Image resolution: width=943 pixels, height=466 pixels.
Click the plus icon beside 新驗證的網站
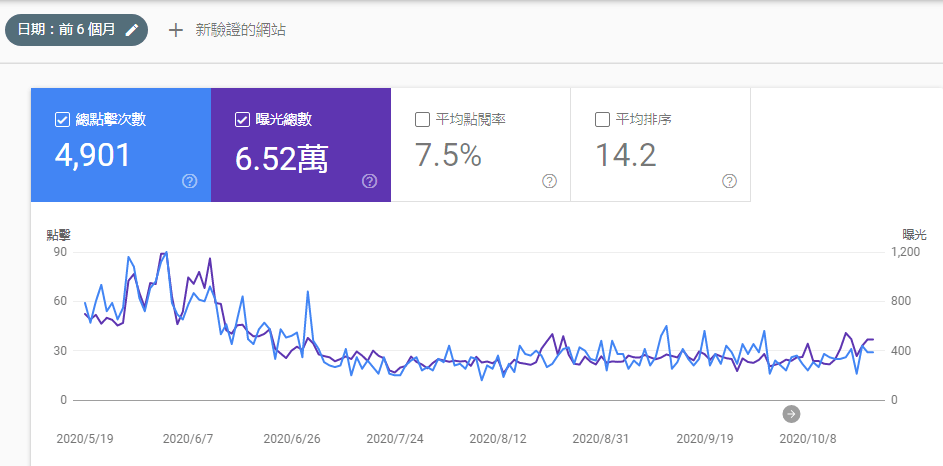[176, 30]
